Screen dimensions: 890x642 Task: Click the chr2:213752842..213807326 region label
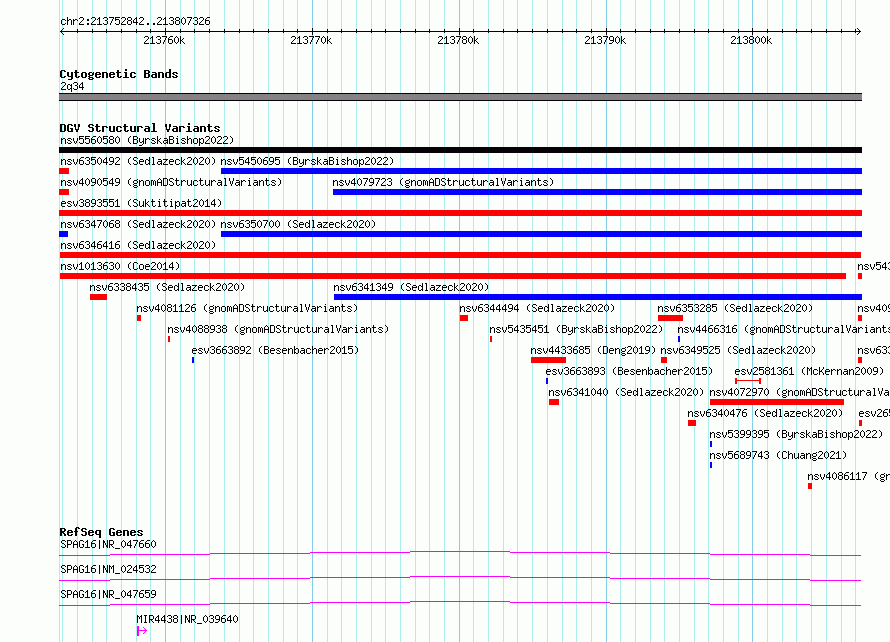tap(135, 21)
